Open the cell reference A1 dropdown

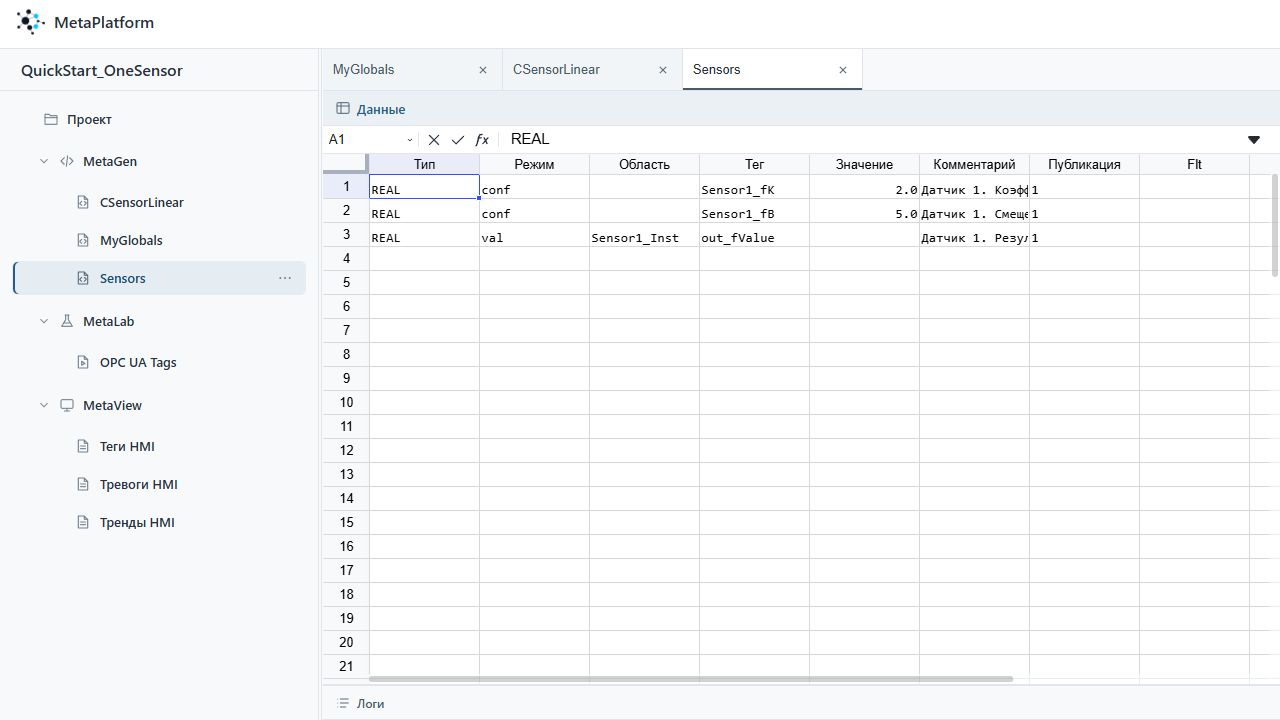410,140
